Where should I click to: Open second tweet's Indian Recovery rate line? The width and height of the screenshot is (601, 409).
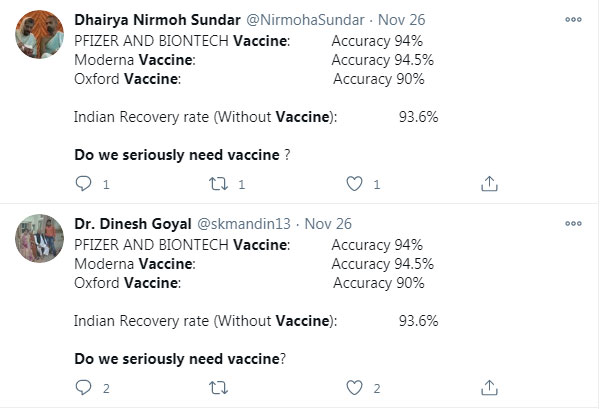205,321
